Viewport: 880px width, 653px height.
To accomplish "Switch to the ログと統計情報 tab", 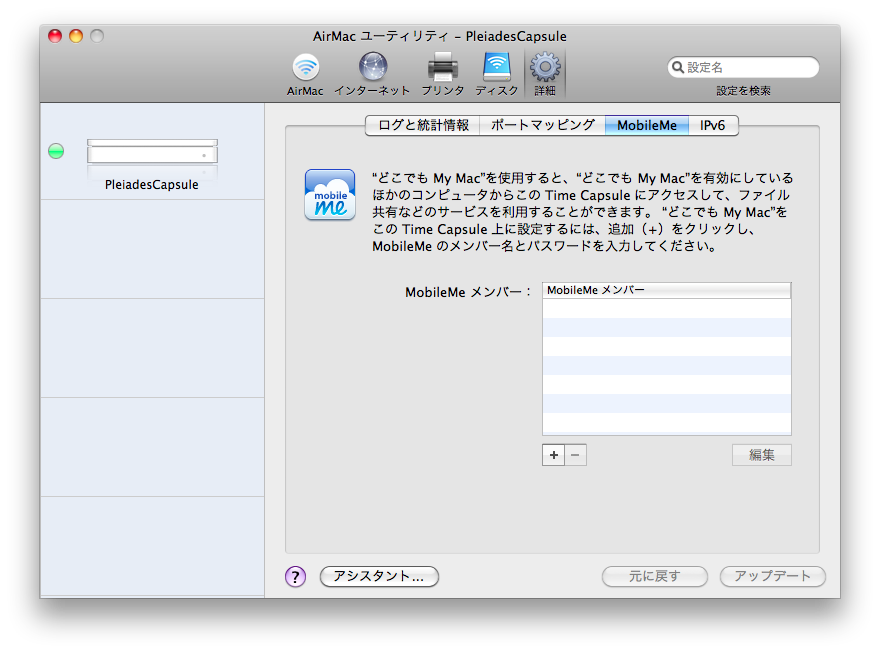I will 423,125.
